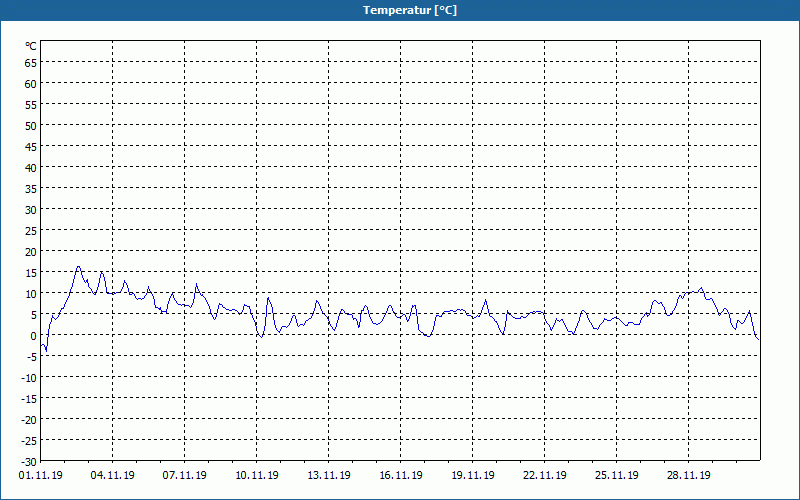The image size is (800, 500).
Task: Select the 10 axis label
Action: (31, 294)
